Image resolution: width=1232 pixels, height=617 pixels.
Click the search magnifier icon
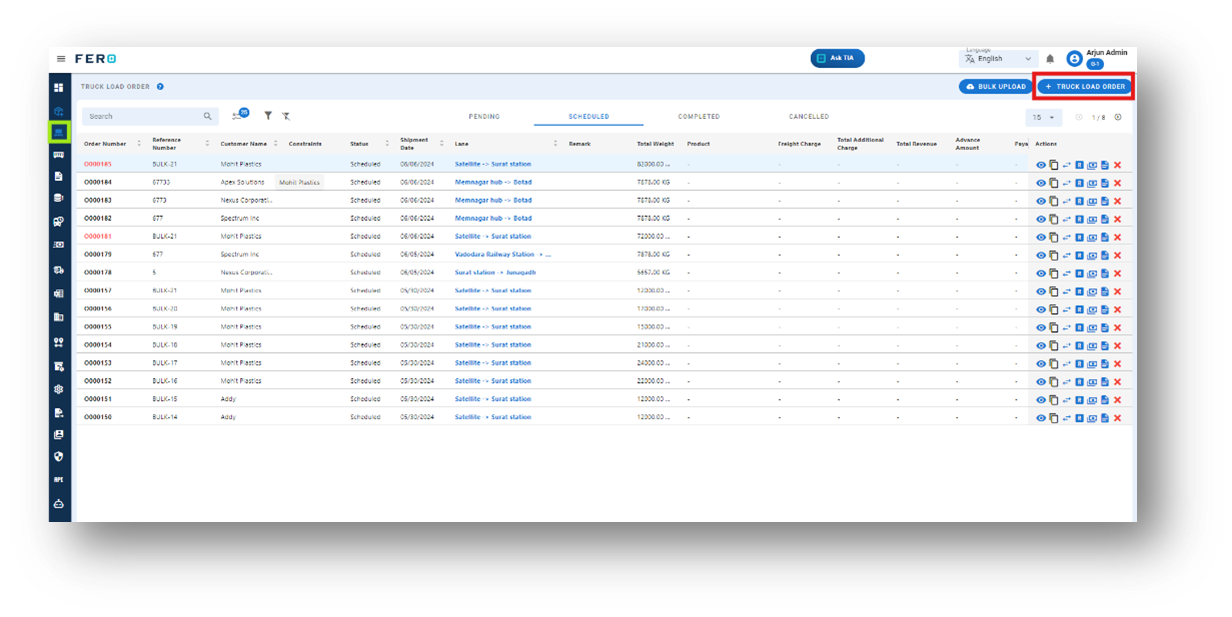[x=208, y=116]
